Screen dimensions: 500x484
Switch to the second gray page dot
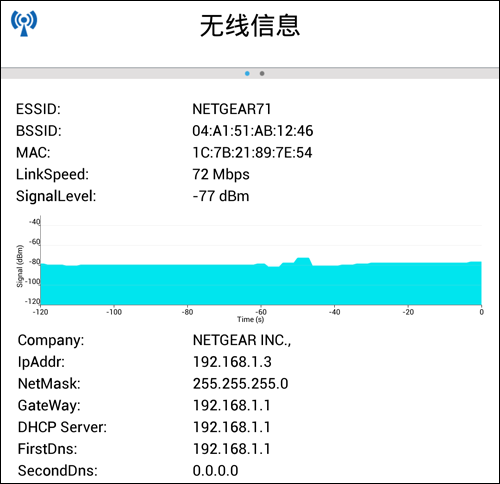[x=262, y=73]
